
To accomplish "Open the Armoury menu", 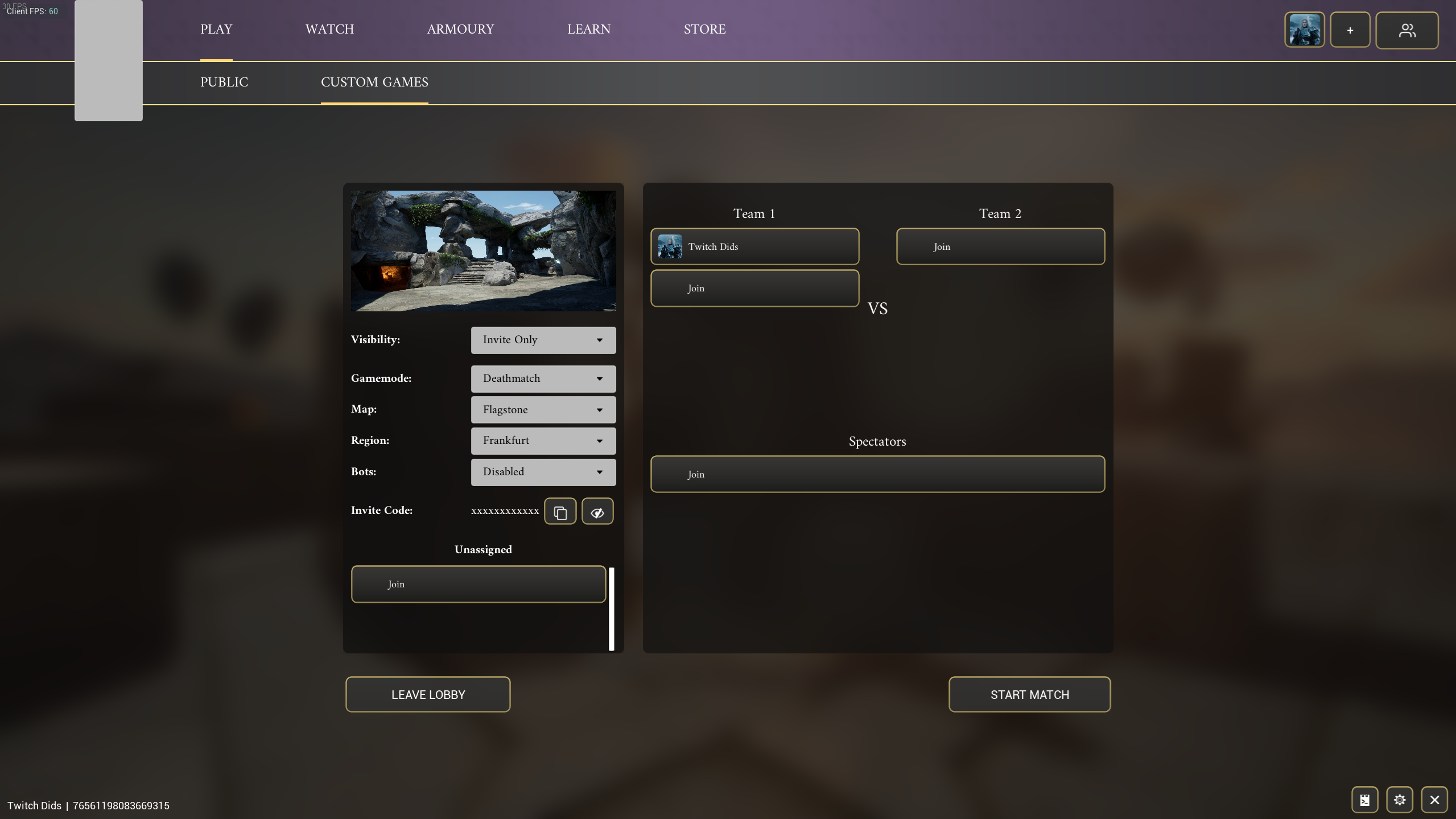I will point(460,29).
